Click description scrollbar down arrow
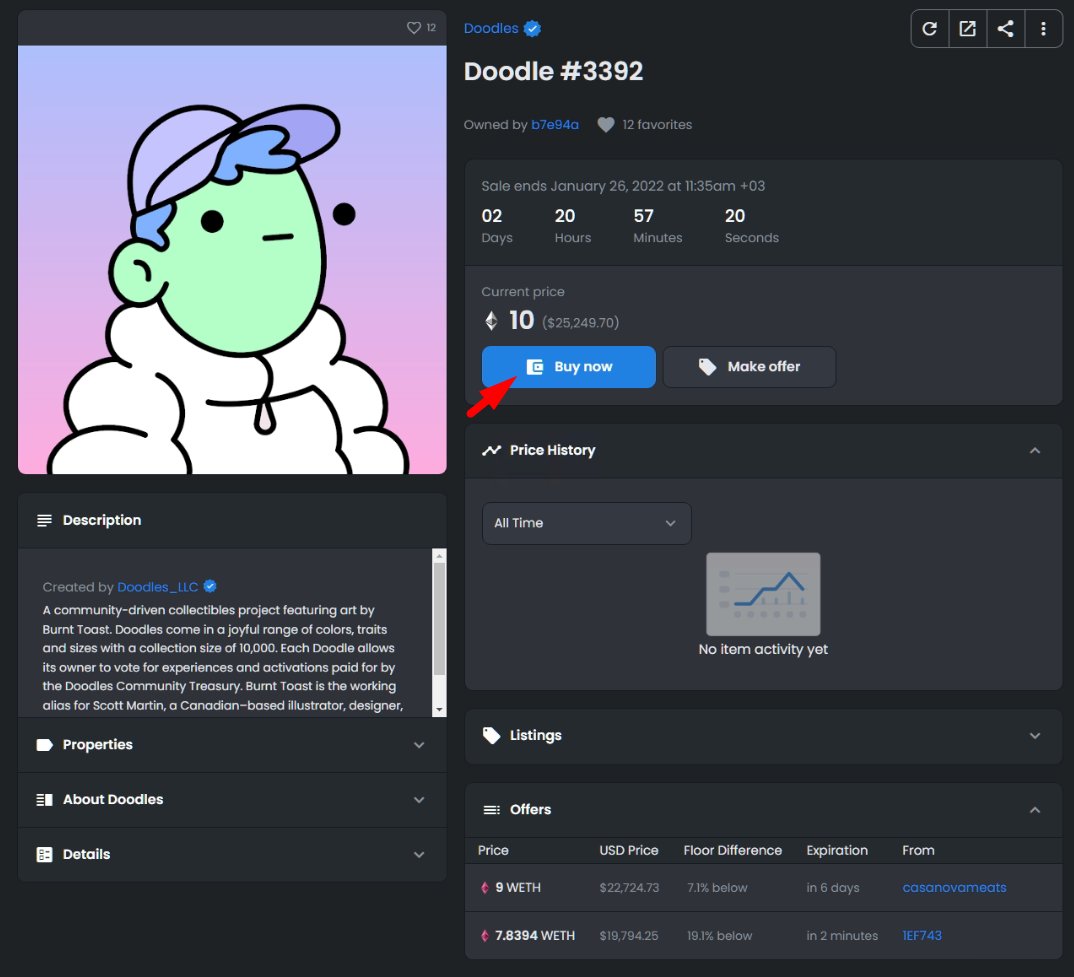The width and height of the screenshot is (1074, 977). point(440,710)
